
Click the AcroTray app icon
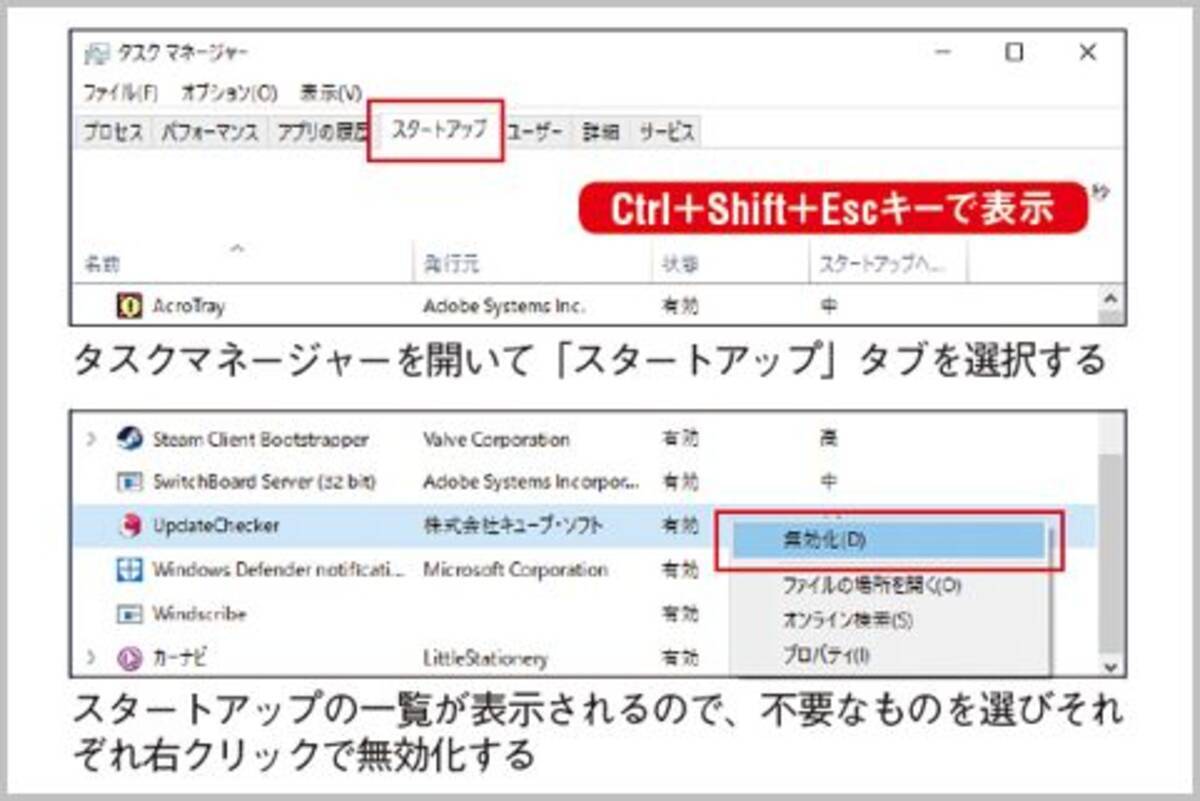(128, 307)
